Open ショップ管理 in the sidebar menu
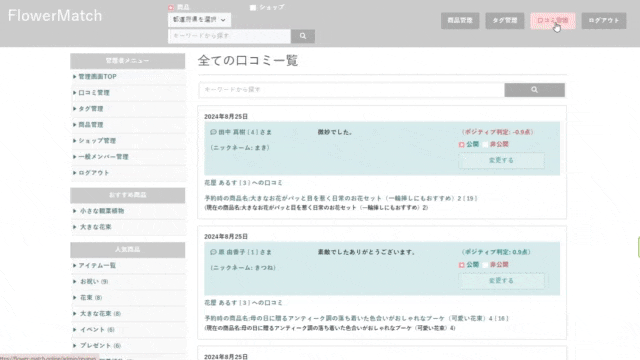This screenshot has width=640, height=360. click(x=97, y=140)
